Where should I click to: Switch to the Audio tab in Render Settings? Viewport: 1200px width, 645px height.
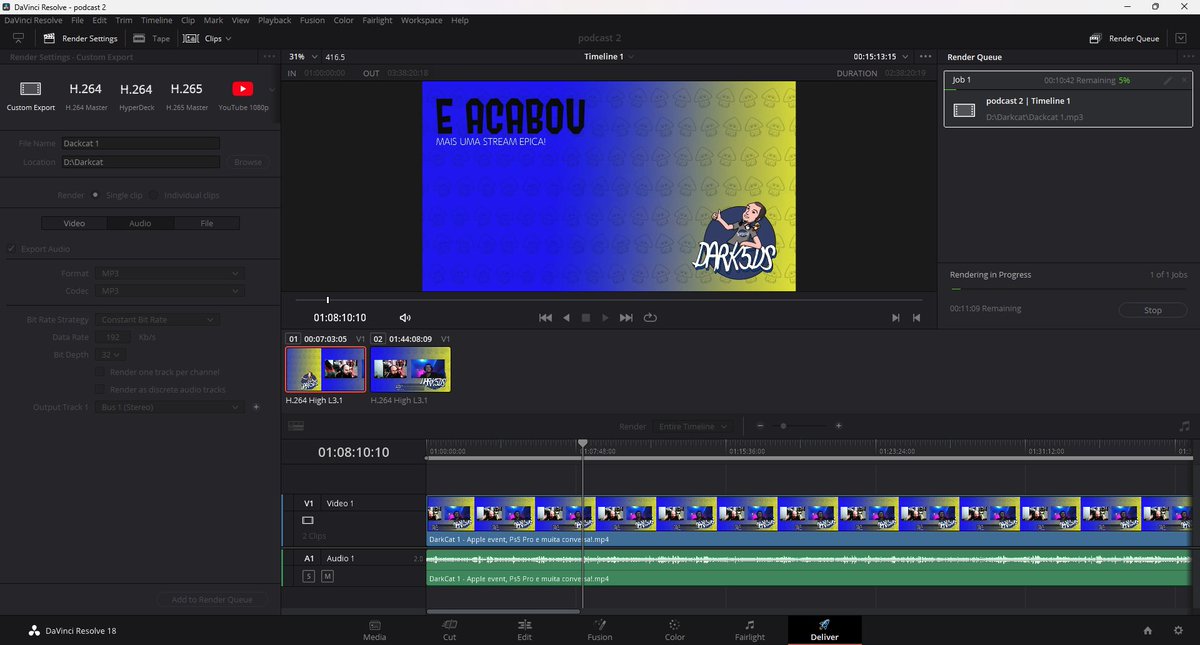point(140,223)
